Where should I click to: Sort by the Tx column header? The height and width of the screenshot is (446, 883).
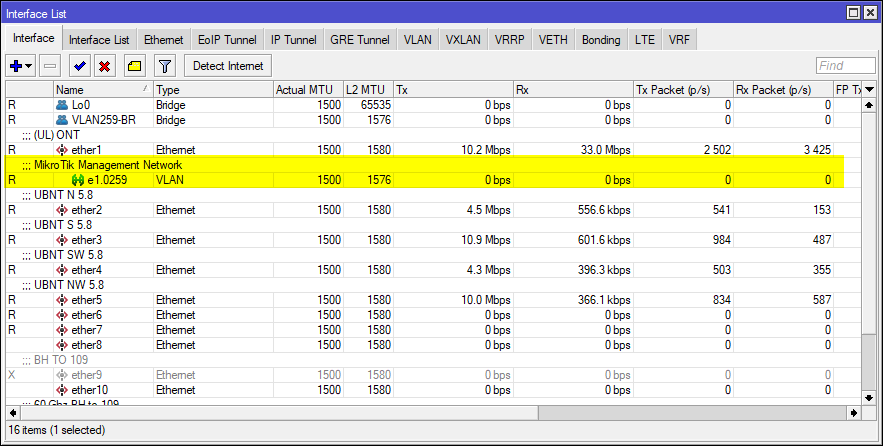pyautogui.click(x=453, y=90)
